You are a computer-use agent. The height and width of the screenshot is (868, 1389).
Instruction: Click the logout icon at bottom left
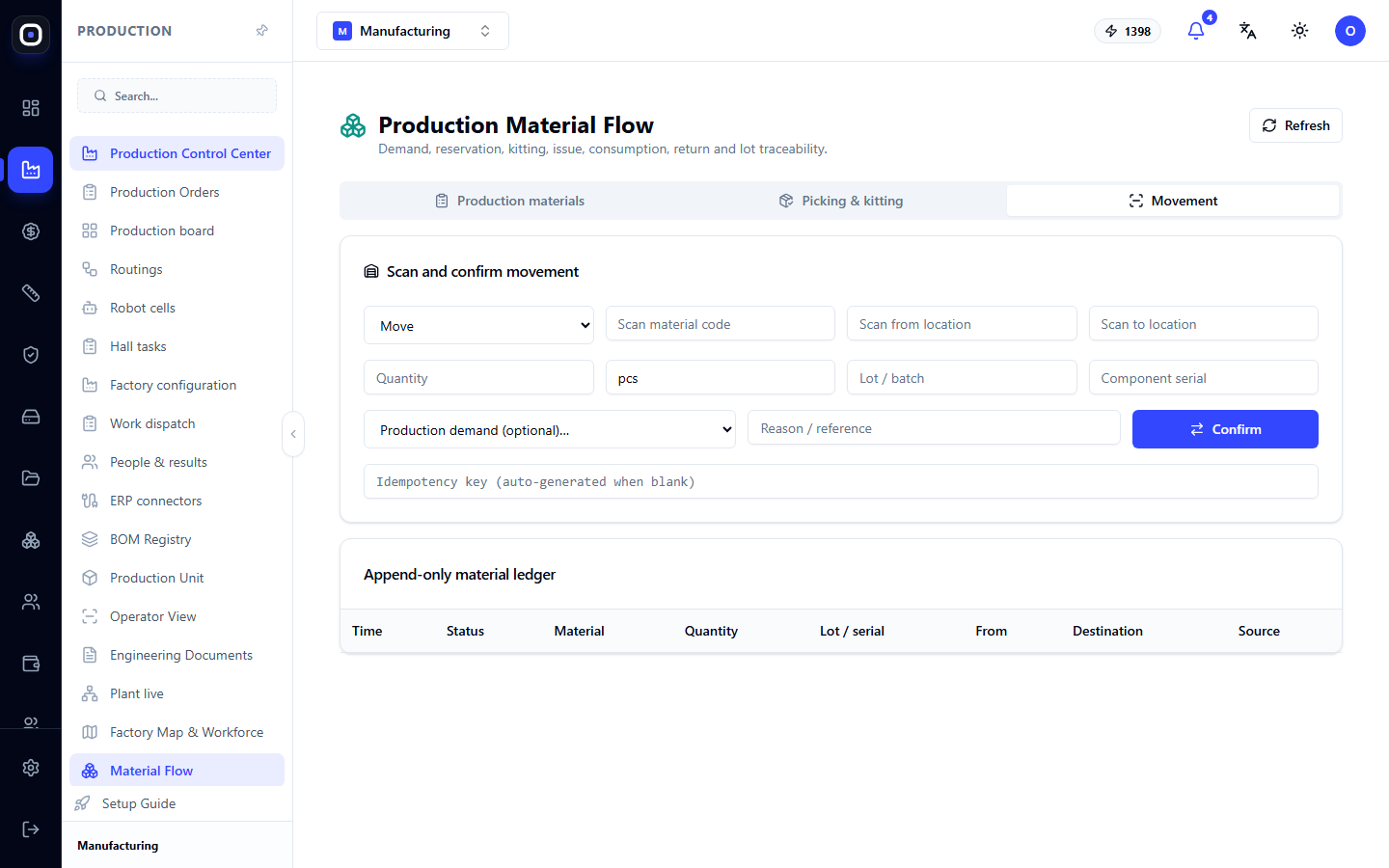pyautogui.click(x=31, y=829)
